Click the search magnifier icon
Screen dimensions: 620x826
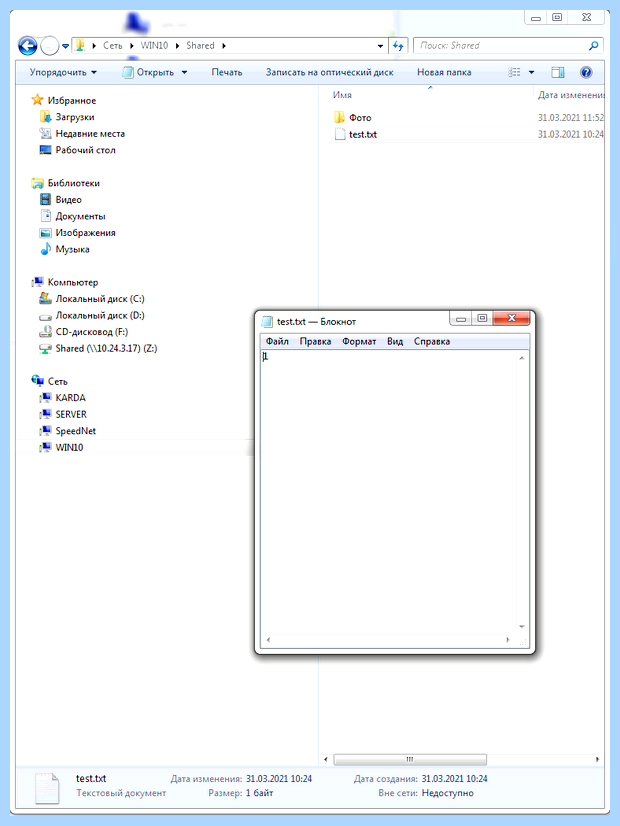coord(593,46)
